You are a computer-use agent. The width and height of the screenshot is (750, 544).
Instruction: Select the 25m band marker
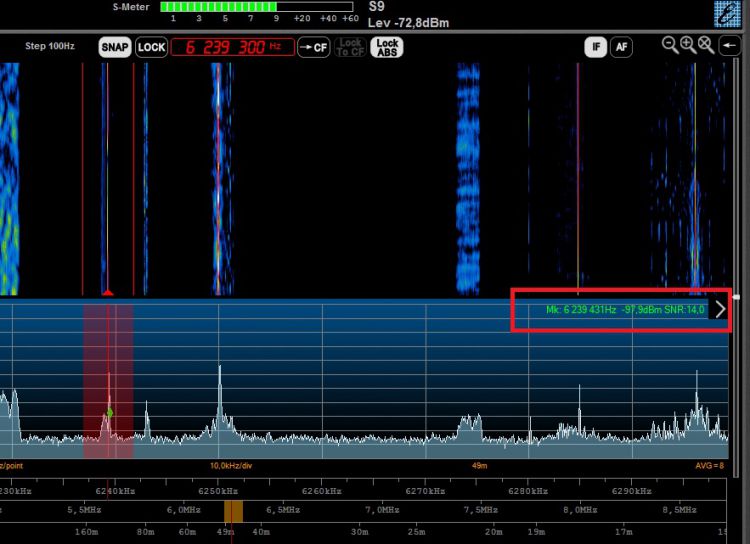pos(416,532)
